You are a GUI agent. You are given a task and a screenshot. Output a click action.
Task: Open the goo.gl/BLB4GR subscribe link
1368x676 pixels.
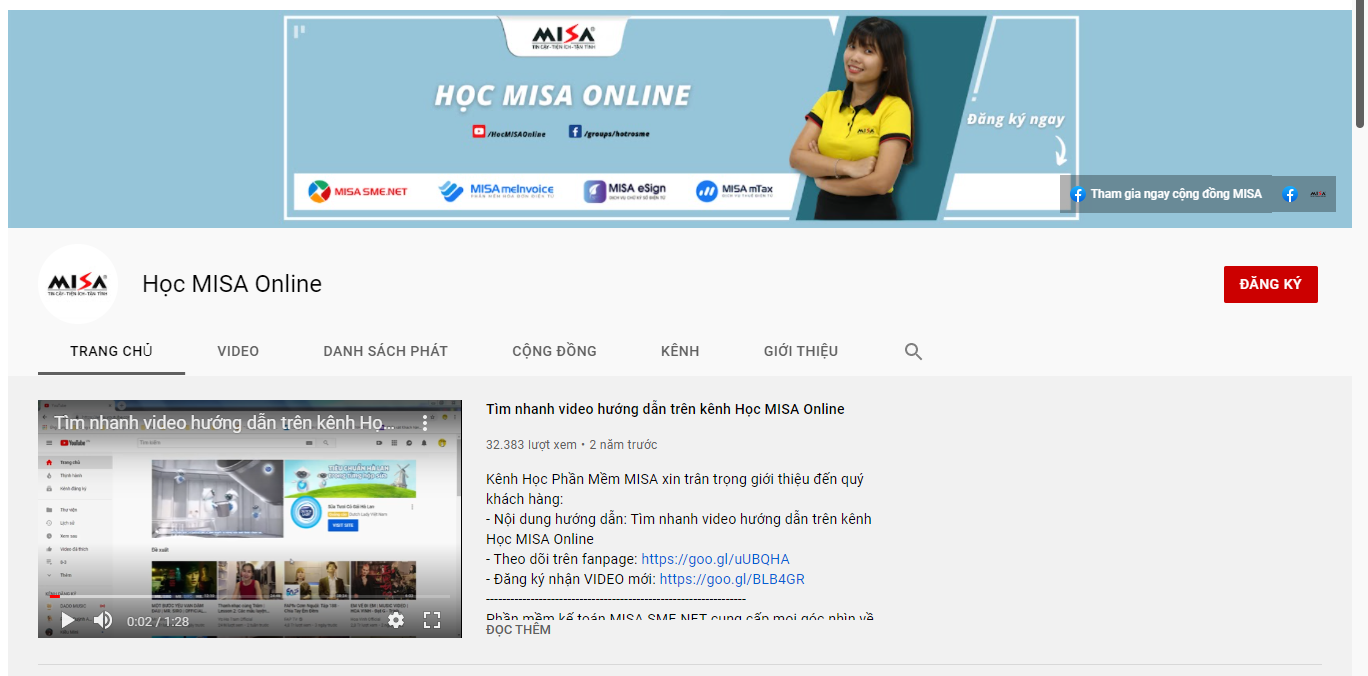tap(732, 579)
